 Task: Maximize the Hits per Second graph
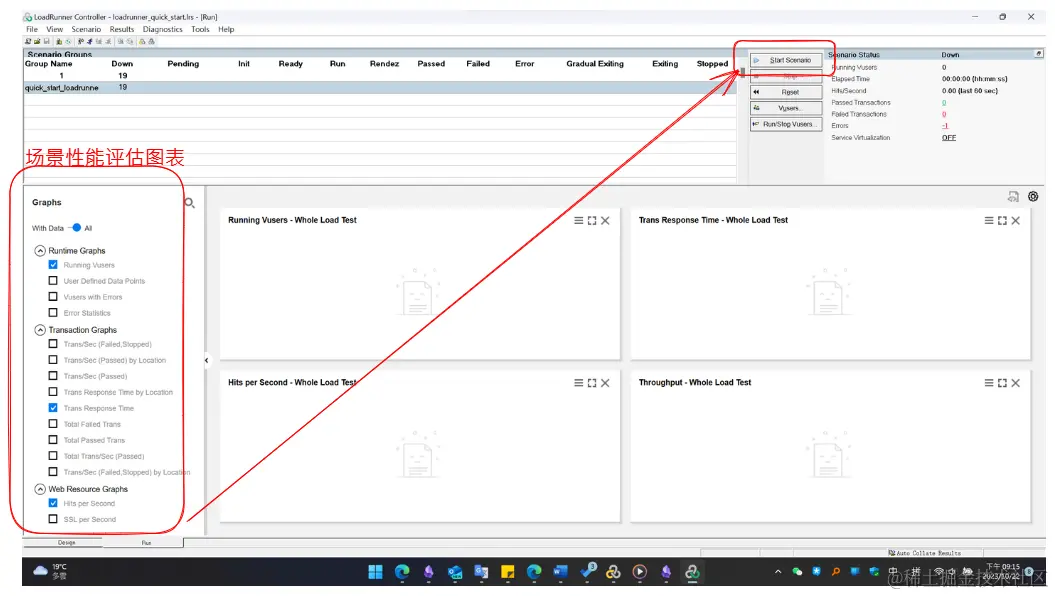(x=592, y=383)
